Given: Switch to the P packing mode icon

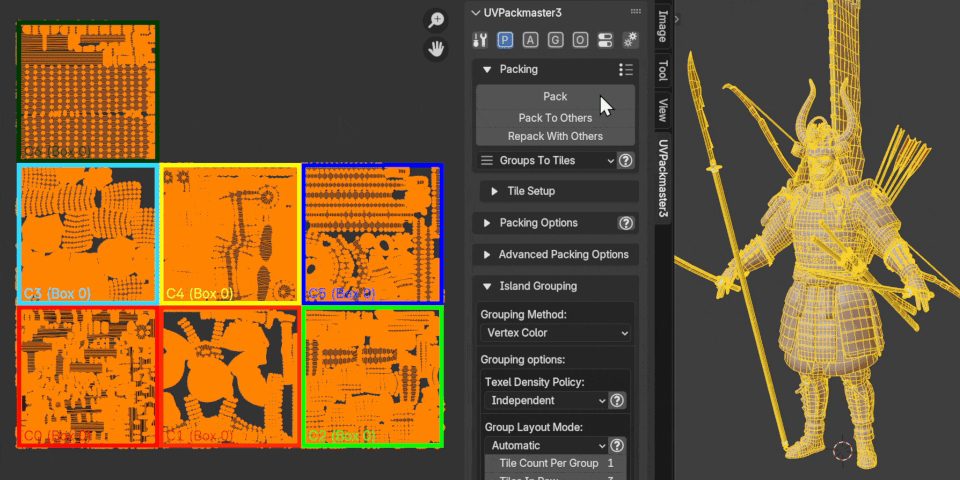Looking at the screenshot, I should point(505,40).
